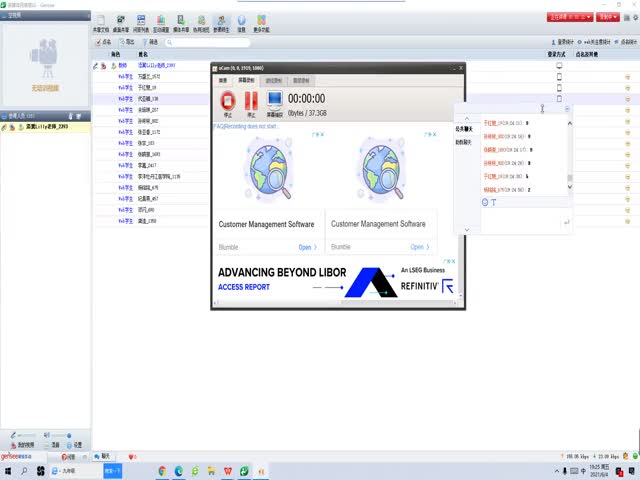Pause the oCam recording
Image resolution: width=640 pixels, height=480 pixels.
pos(251,101)
